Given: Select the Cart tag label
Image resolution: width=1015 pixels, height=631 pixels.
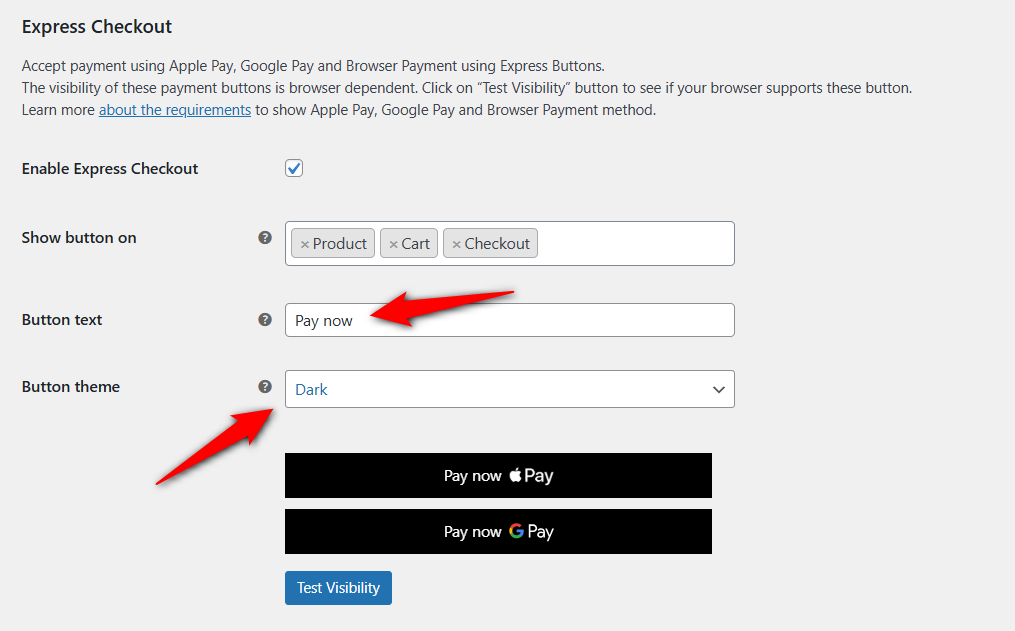Looking at the screenshot, I should pyautogui.click(x=415, y=242).
